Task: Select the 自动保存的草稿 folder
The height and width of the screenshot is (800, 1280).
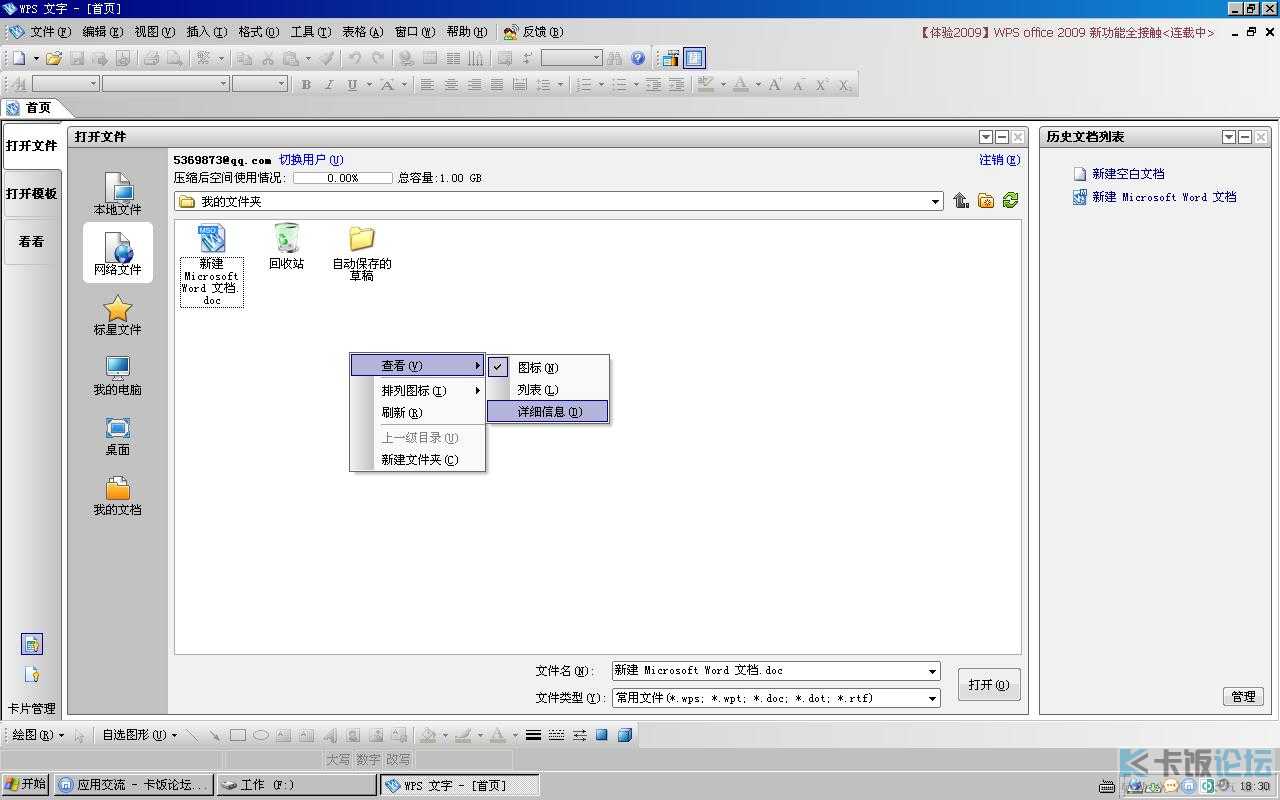Action: click(362, 253)
